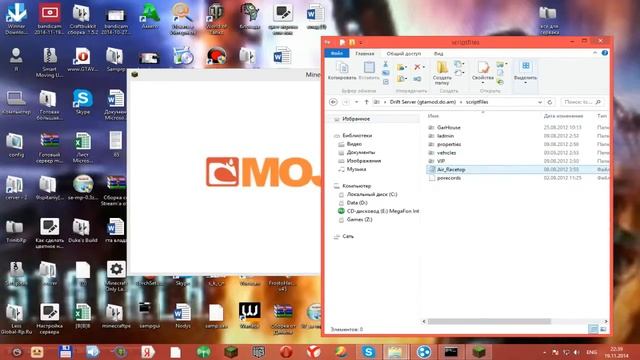
Task: Select Библиотеки in navigation pane
Action: (357, 136)
